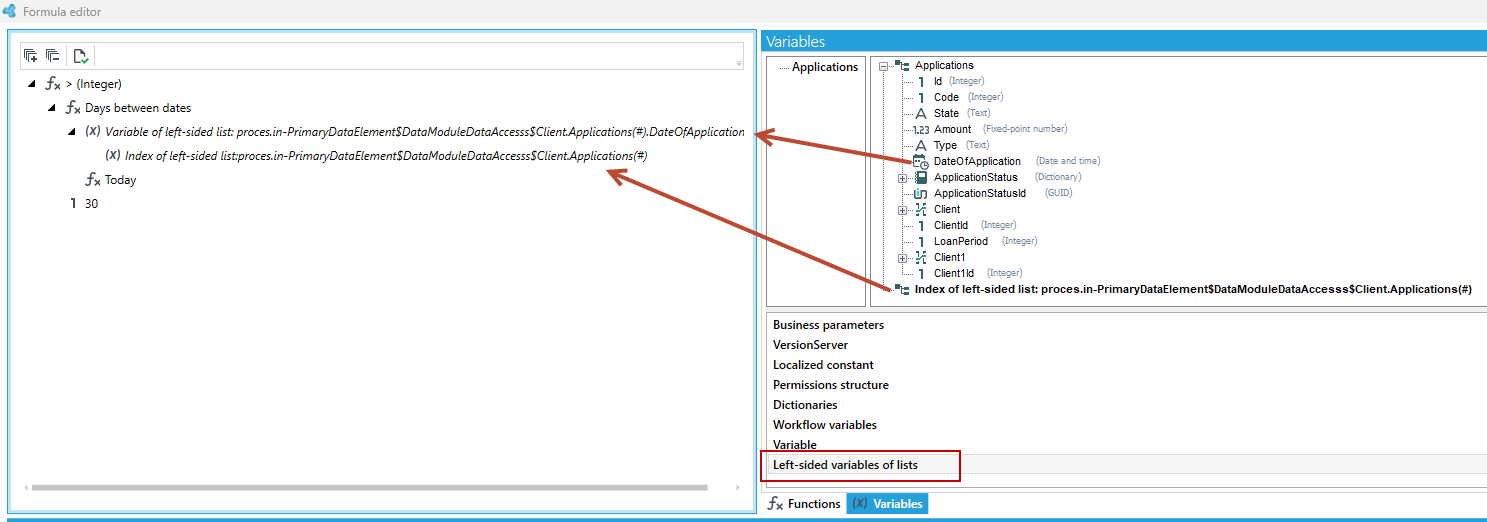Image resolution: width=1487 pixels, height=522 pixels.
Task: Open the Business parameters category
Action: [x=829, y=325]
